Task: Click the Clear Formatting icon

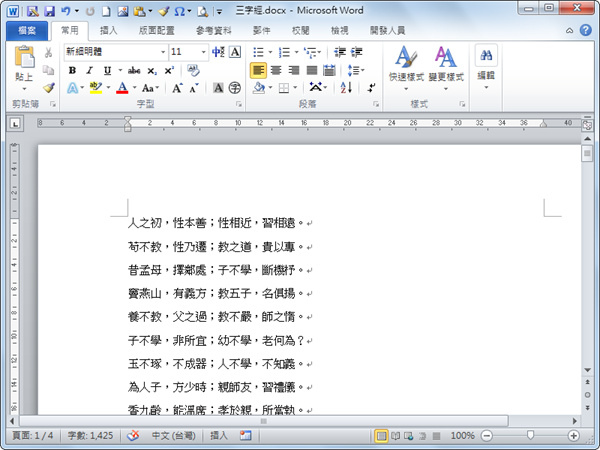Action: [193, 70]
